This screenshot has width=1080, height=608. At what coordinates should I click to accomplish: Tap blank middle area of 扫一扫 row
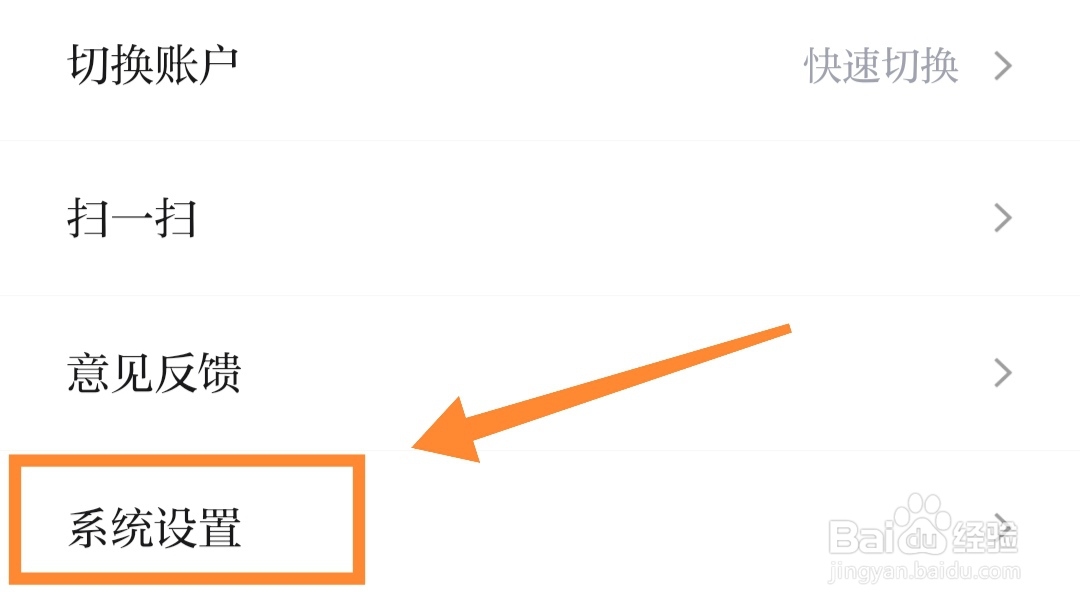click(592, 218)
